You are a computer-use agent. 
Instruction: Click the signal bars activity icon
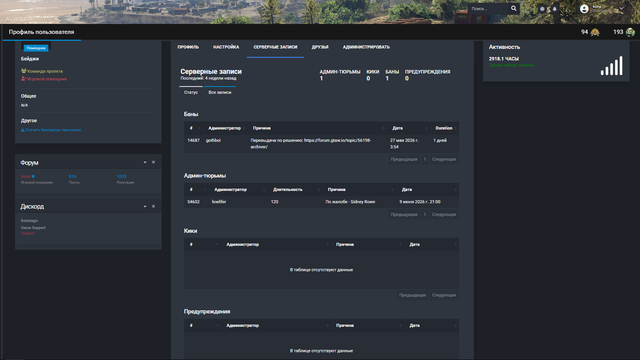click(611, 66)
